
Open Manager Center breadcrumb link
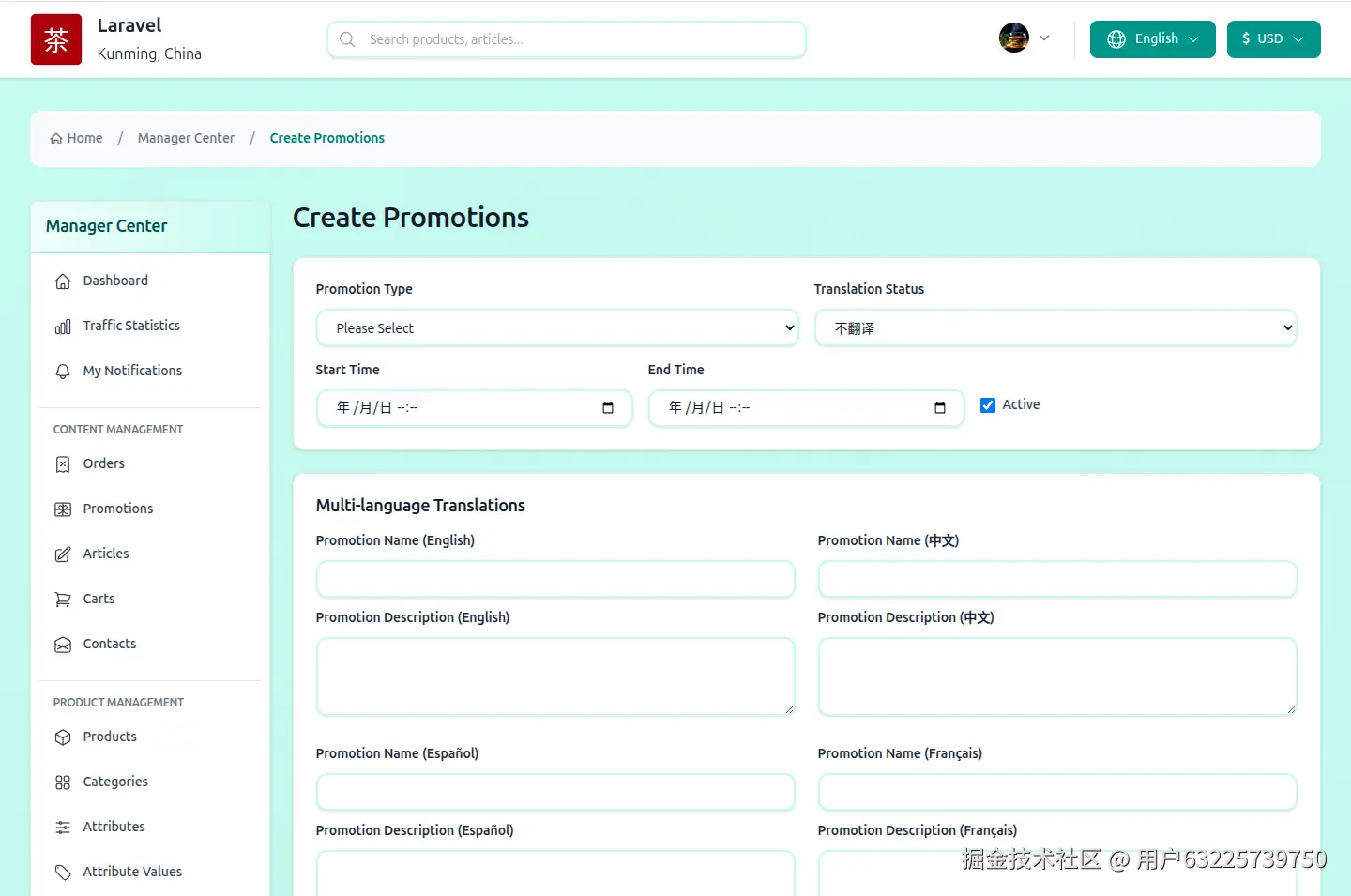[x=186, y=138]
